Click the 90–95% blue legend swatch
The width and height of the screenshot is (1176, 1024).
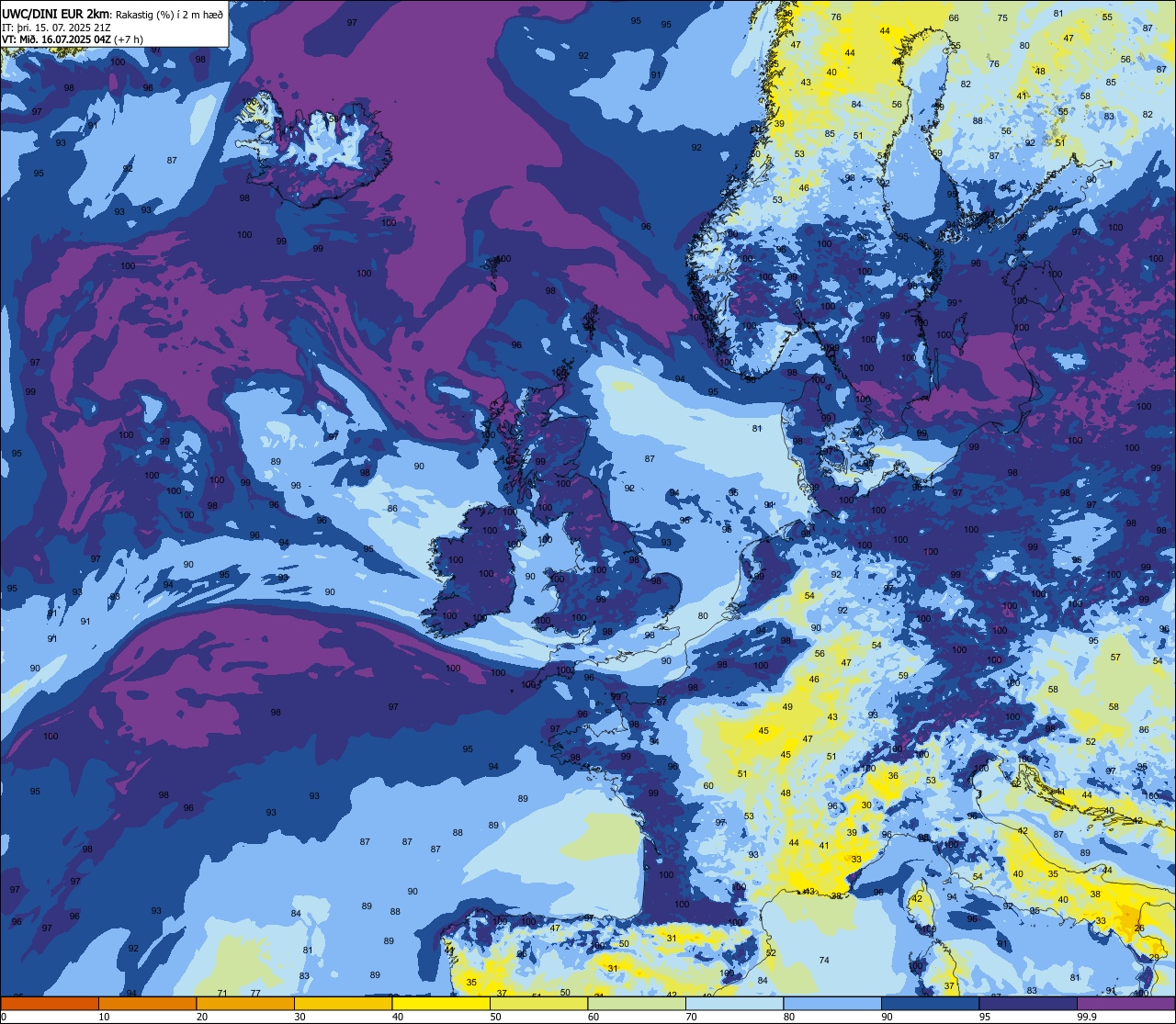(930, 1003)
